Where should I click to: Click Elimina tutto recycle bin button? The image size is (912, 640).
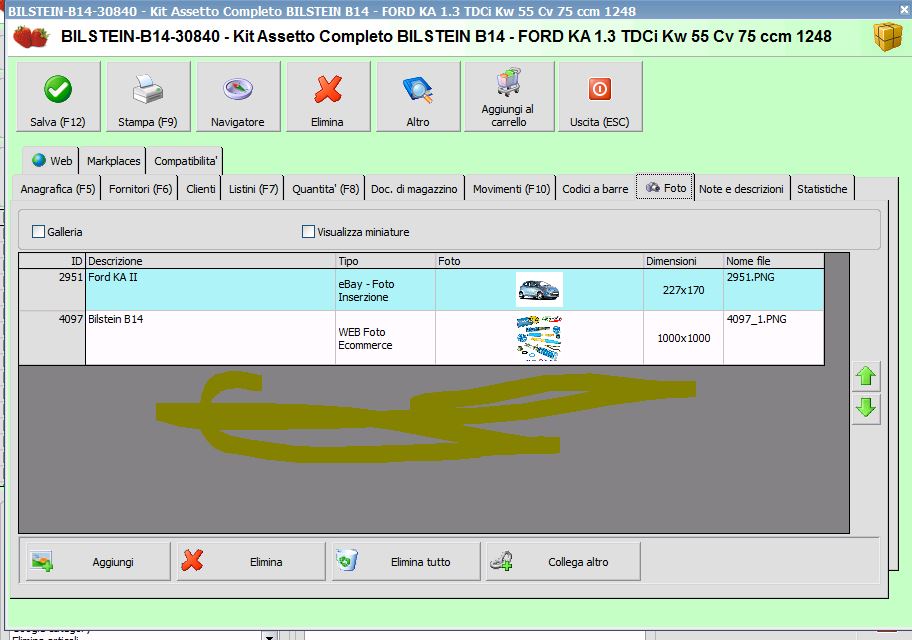tap(406, 562)
